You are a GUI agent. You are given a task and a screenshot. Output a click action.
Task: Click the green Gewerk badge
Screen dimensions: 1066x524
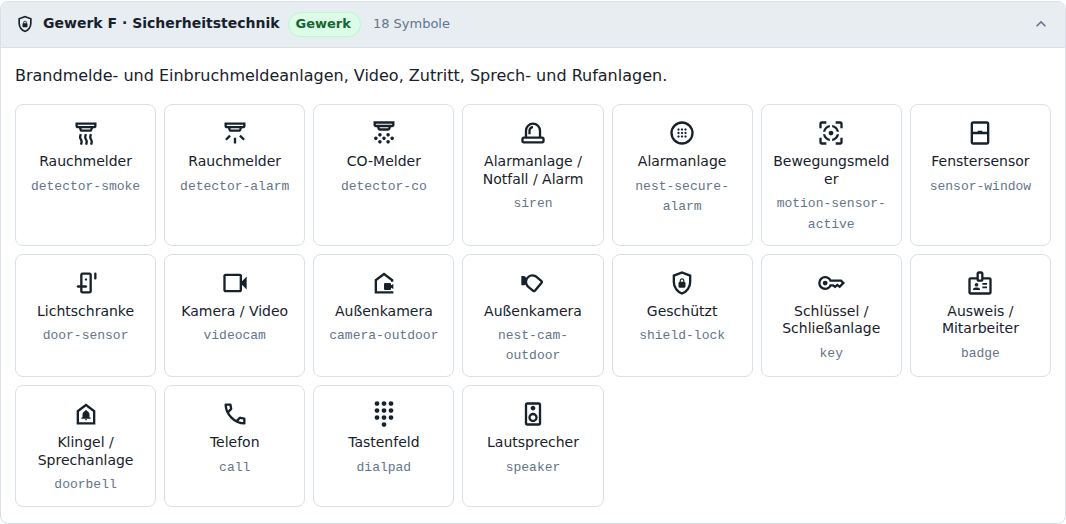pos(324,24)
